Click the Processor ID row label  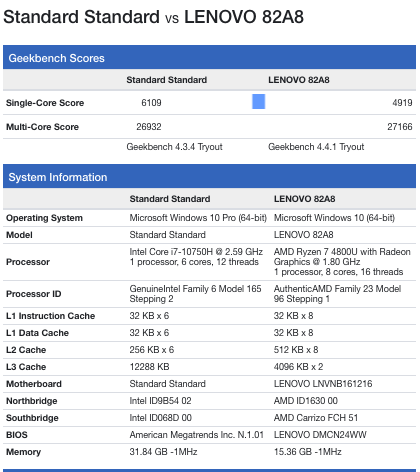[x=34, y=294]
